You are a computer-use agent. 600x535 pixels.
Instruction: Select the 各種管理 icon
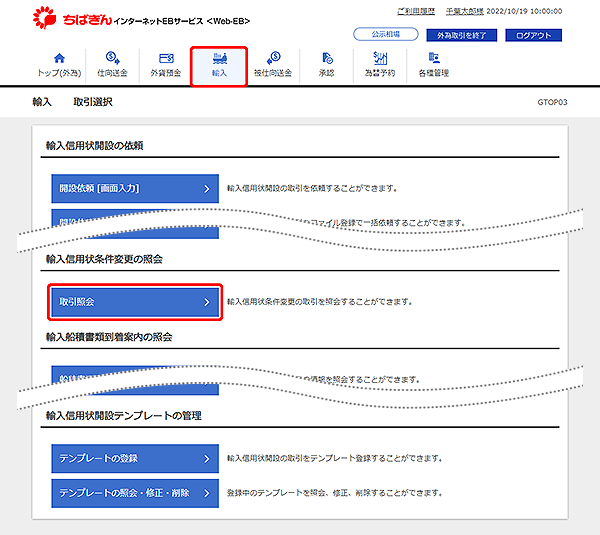tap(434, 58)
